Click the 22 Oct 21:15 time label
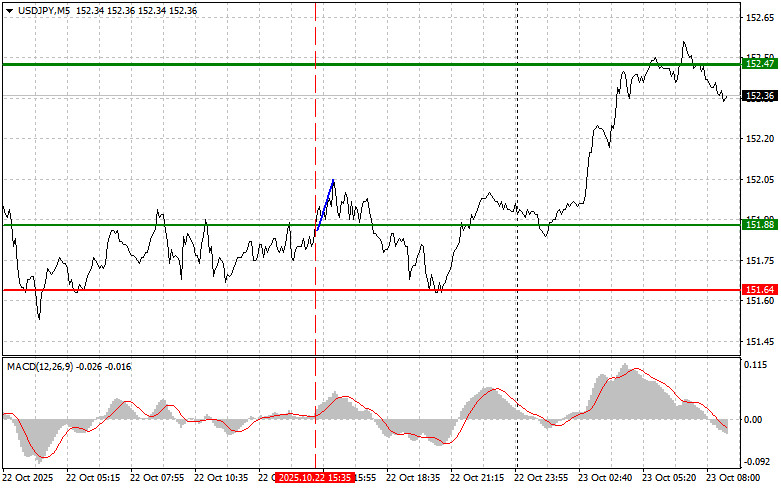781x489 pixels. click(480, 479)
